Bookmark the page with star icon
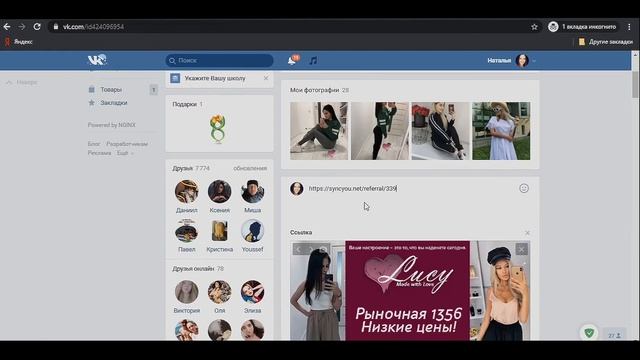Viewport: 640px width, 360px height. [534, 27]
